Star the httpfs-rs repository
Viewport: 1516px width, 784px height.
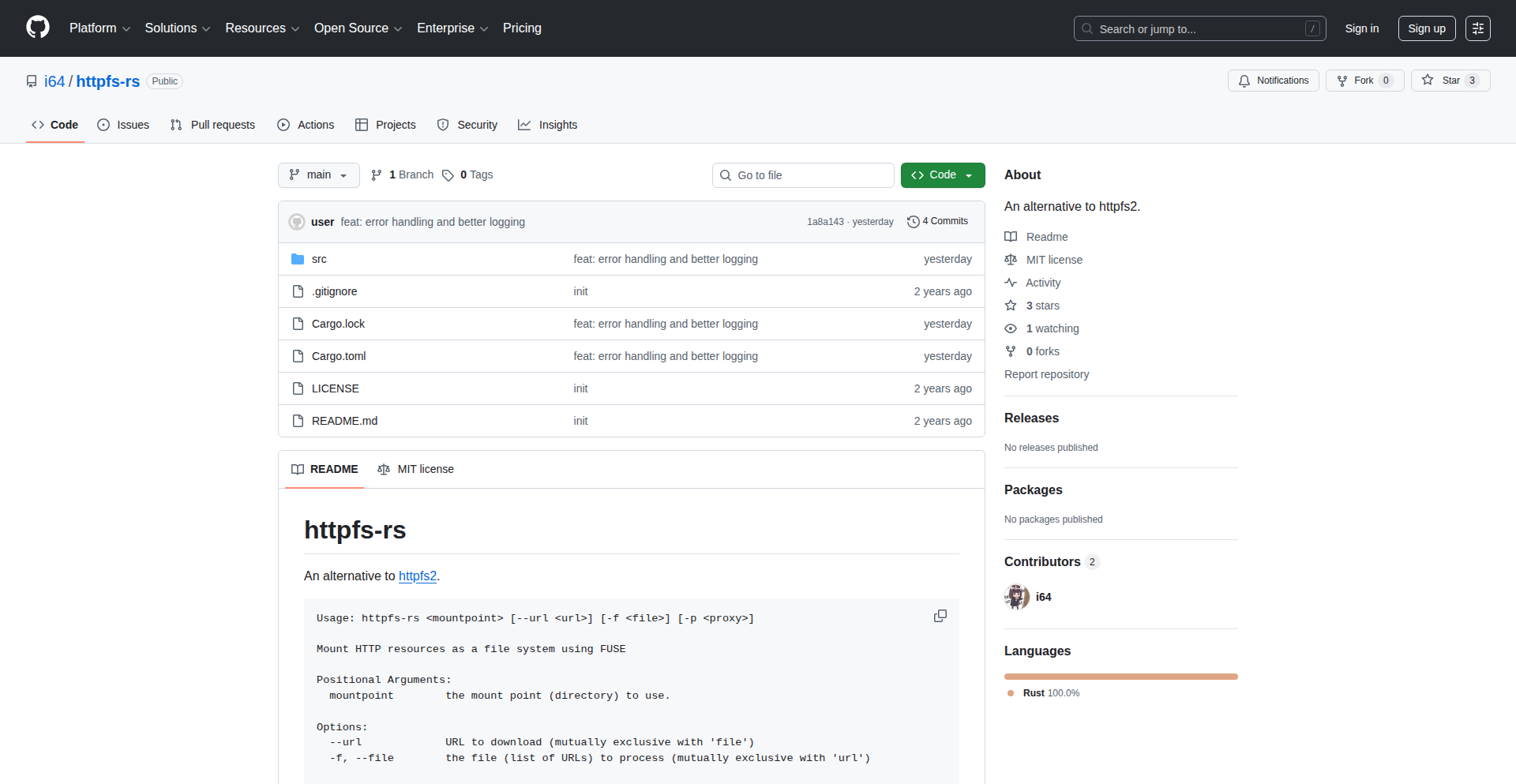tap(1450, 80)
